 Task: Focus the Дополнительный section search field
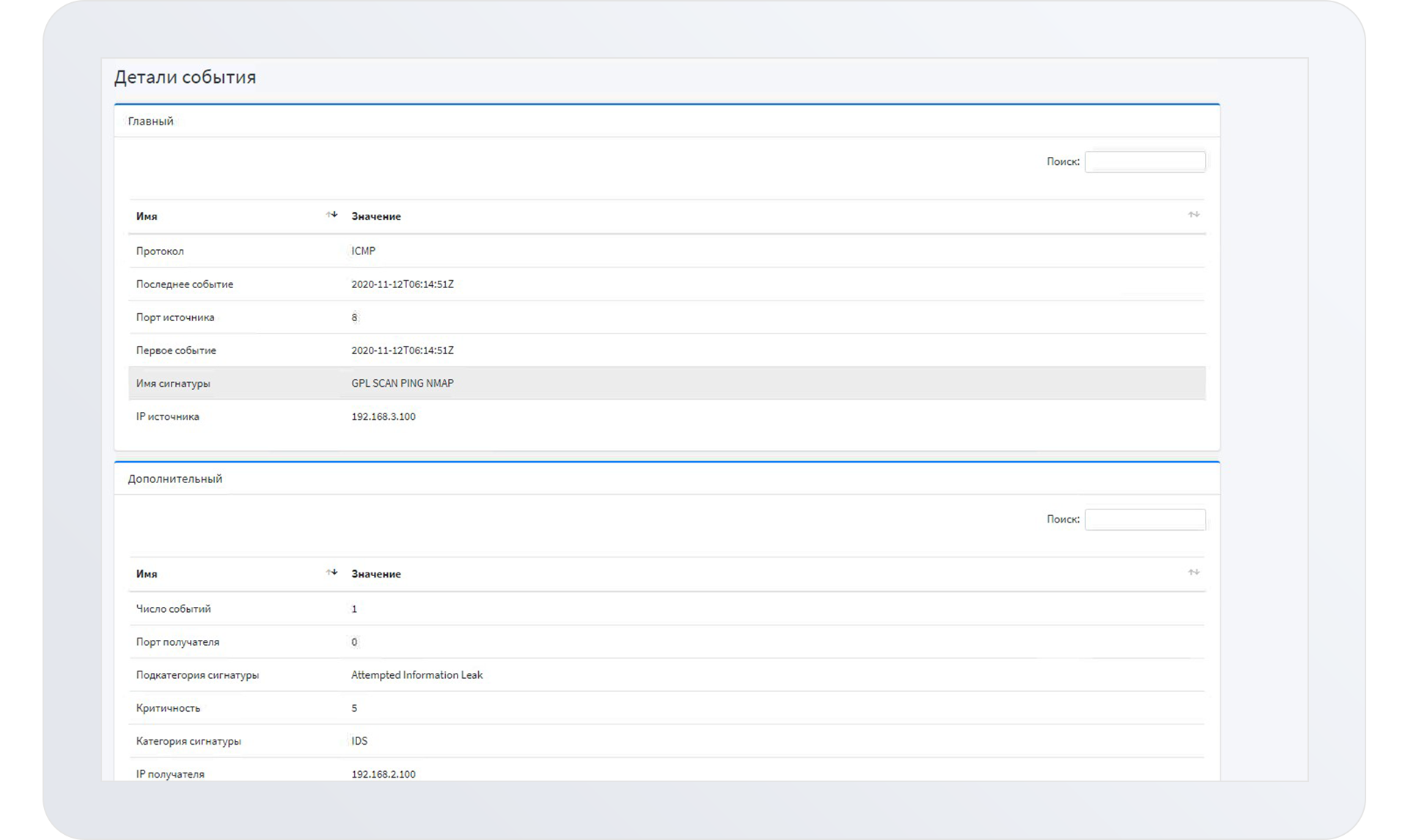click(x=1144, y=519)
